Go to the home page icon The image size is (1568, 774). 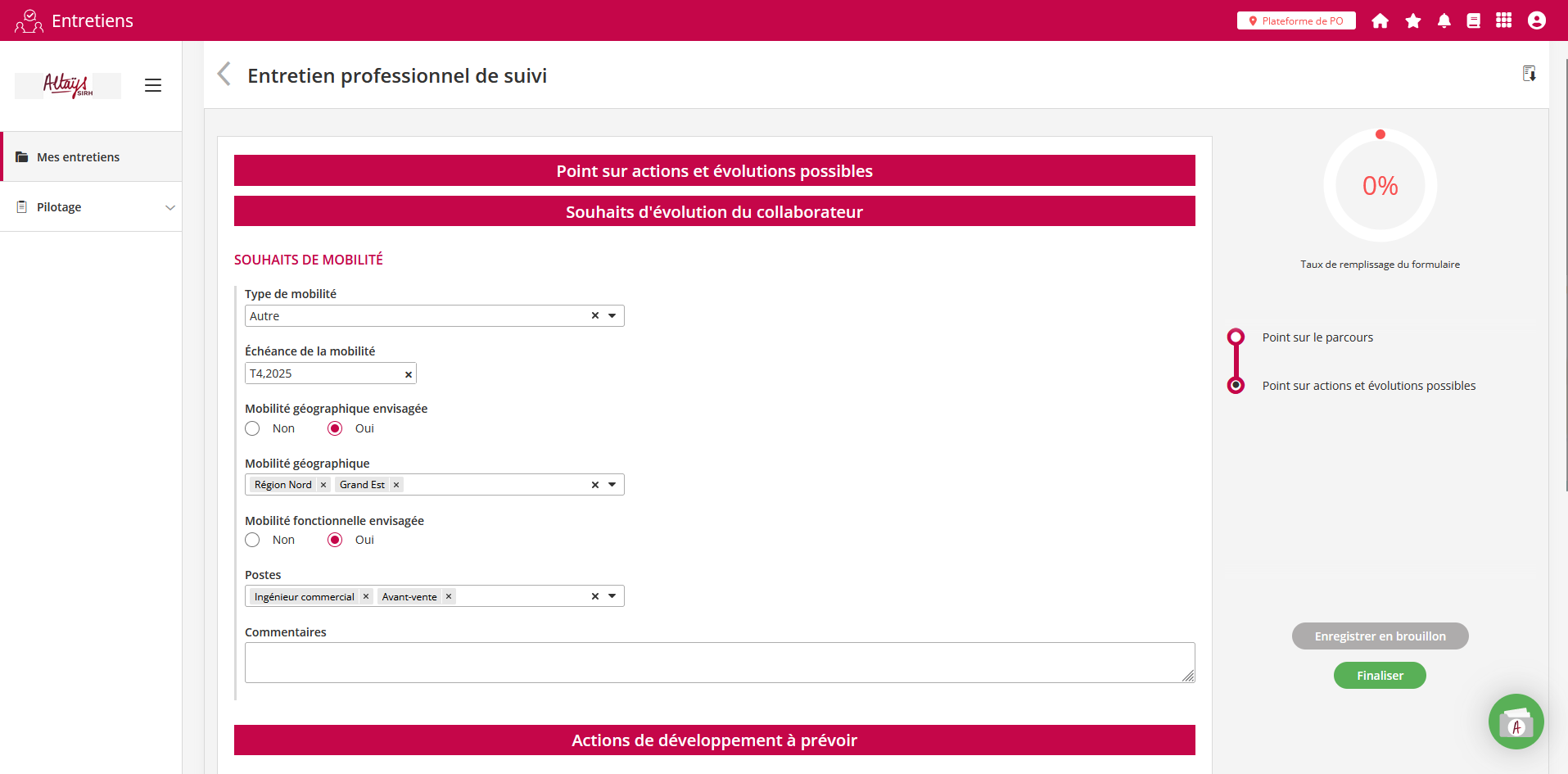[x=1380, y=20]
